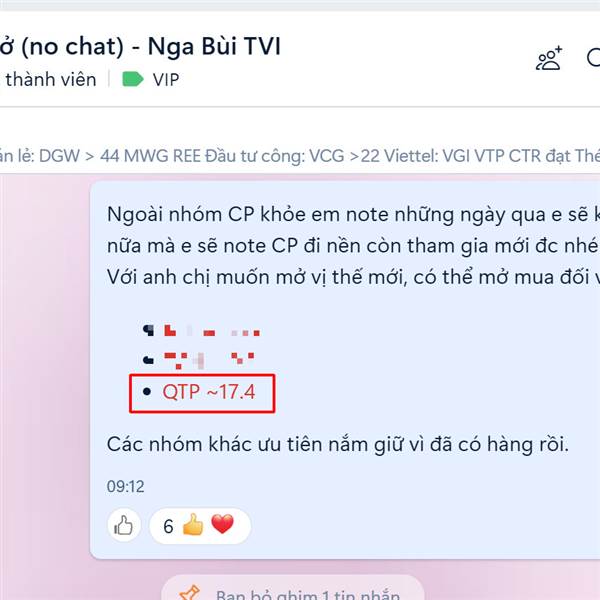This screenshot has height=600, width=600.
Task: Click the VIP label text
Action: click(x=166, y=80)
